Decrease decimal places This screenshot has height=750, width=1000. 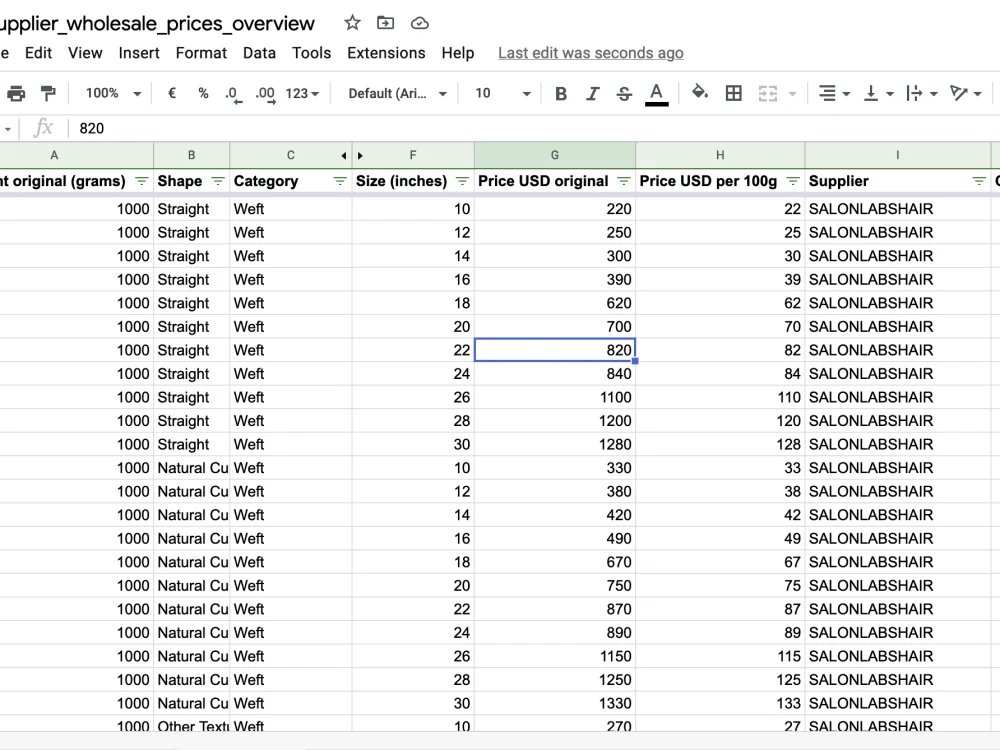233,94
